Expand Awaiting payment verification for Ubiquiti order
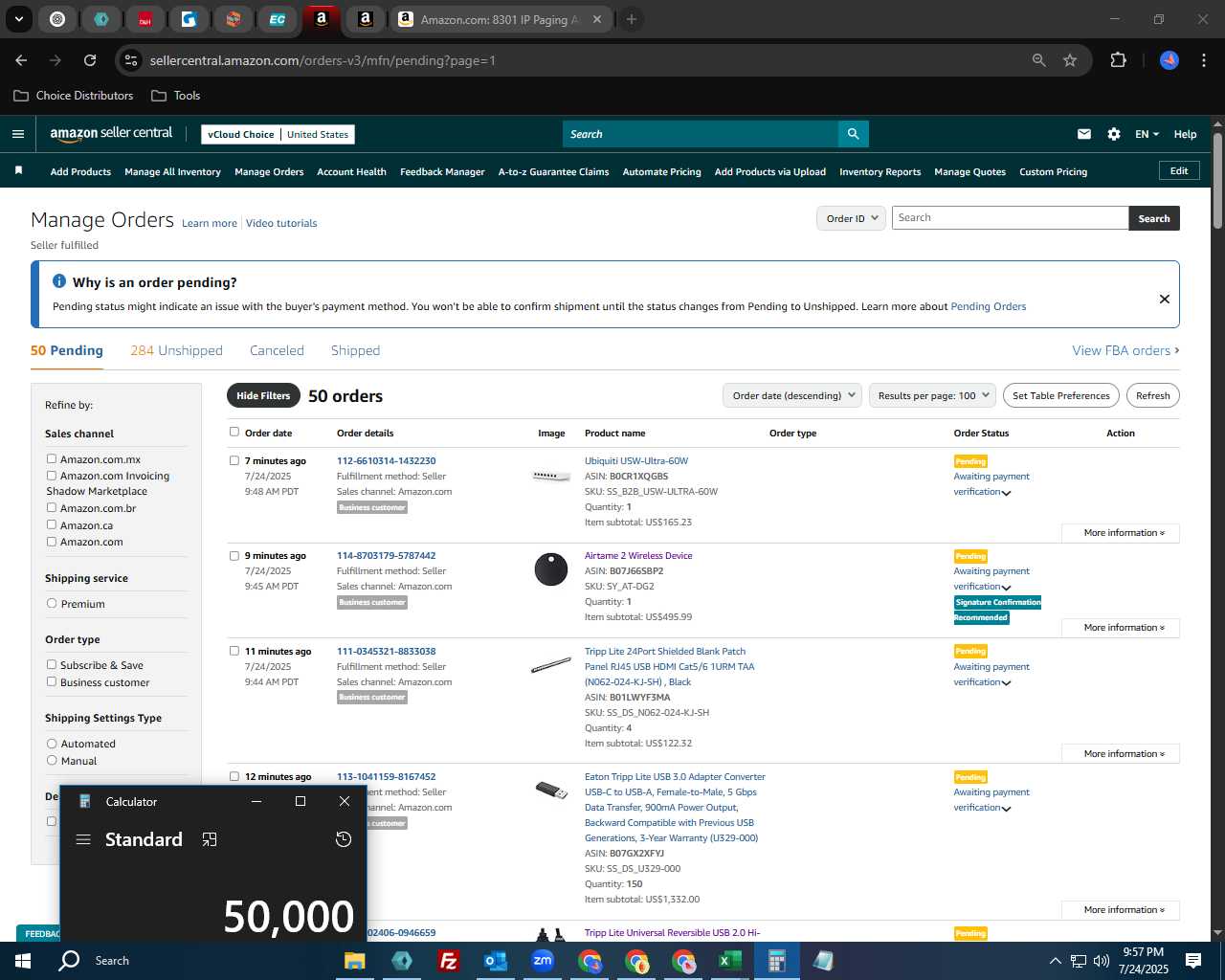The image size is (1225, 980). point(991,484)
